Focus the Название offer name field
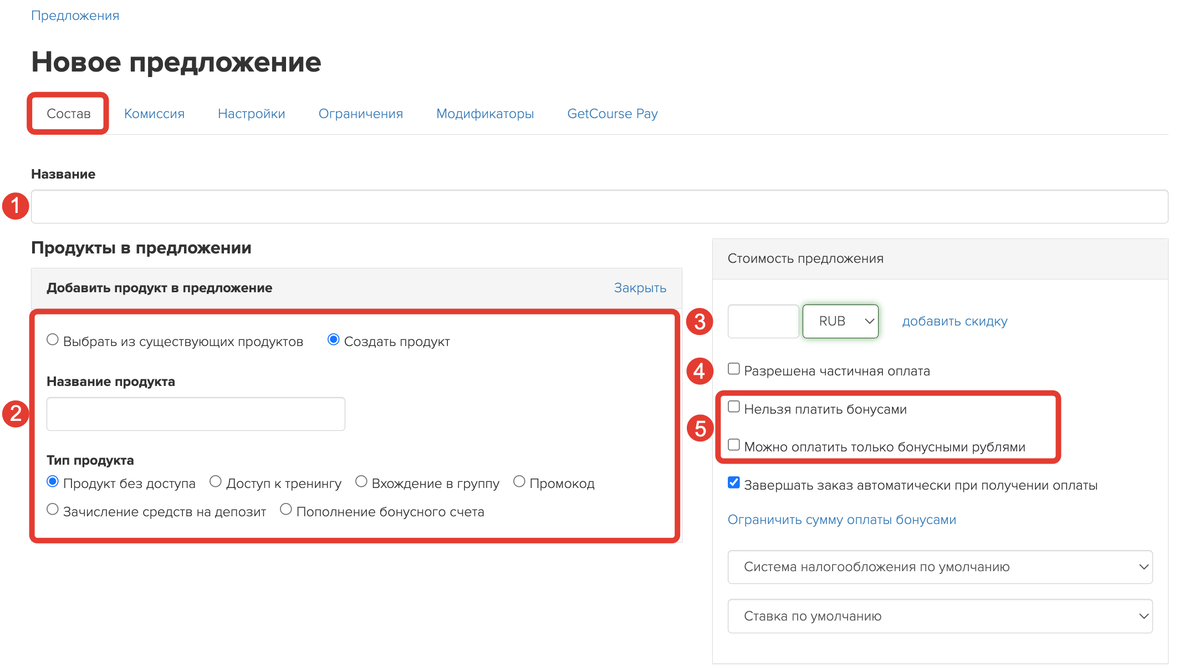1199x671 pixels. point(600,206)
